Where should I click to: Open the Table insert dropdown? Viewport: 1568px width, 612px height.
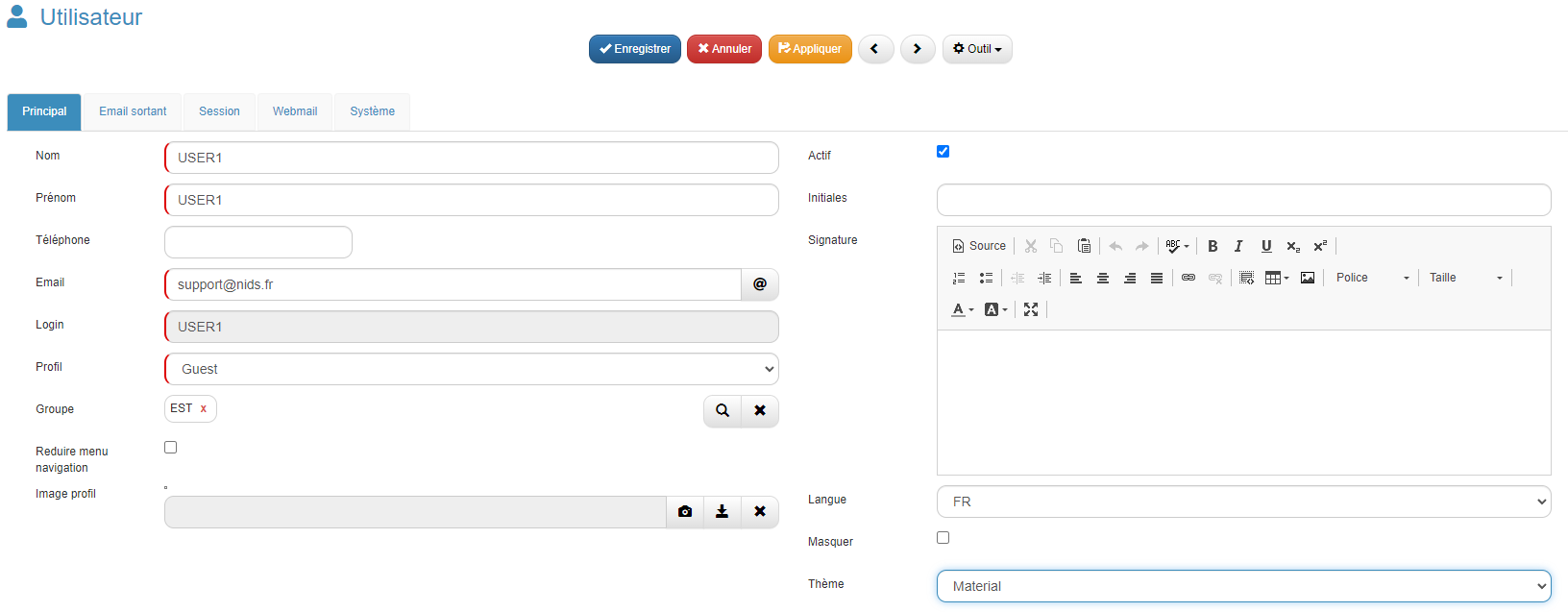[x=1278, y=278]
